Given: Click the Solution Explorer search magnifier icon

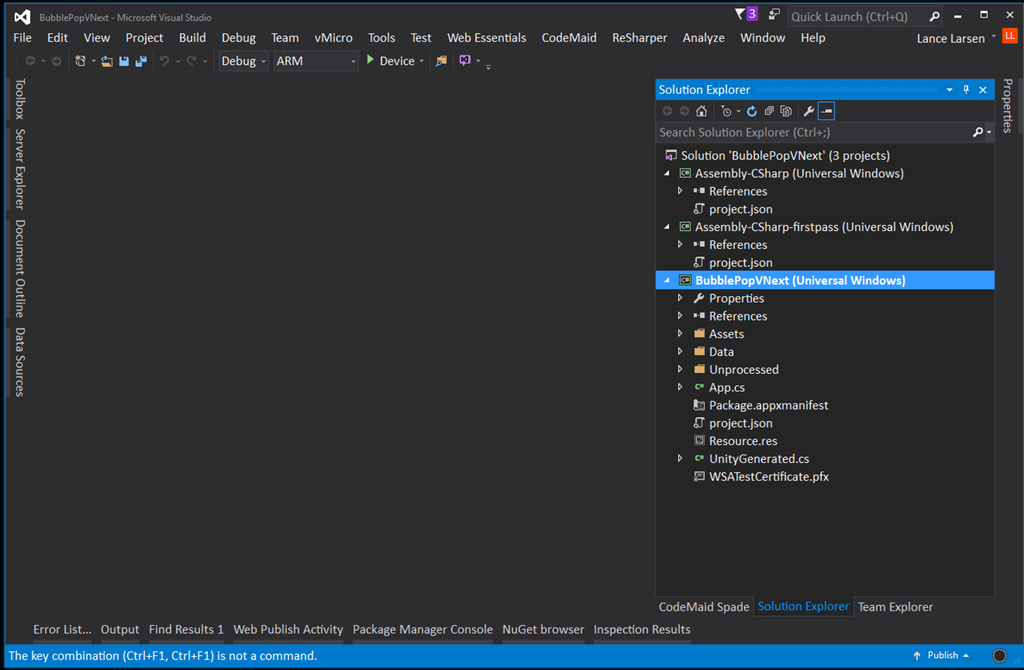Looking at the screenshot, I should click(x=978, y=132).
